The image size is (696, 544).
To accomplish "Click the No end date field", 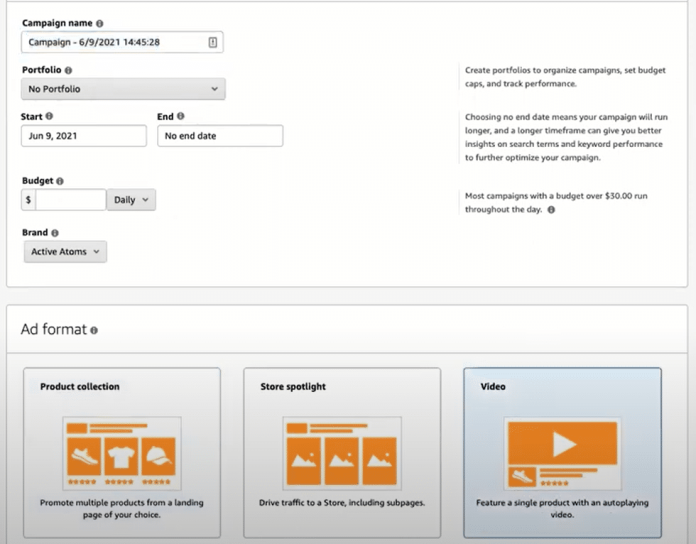I will [x=220, y=136].
